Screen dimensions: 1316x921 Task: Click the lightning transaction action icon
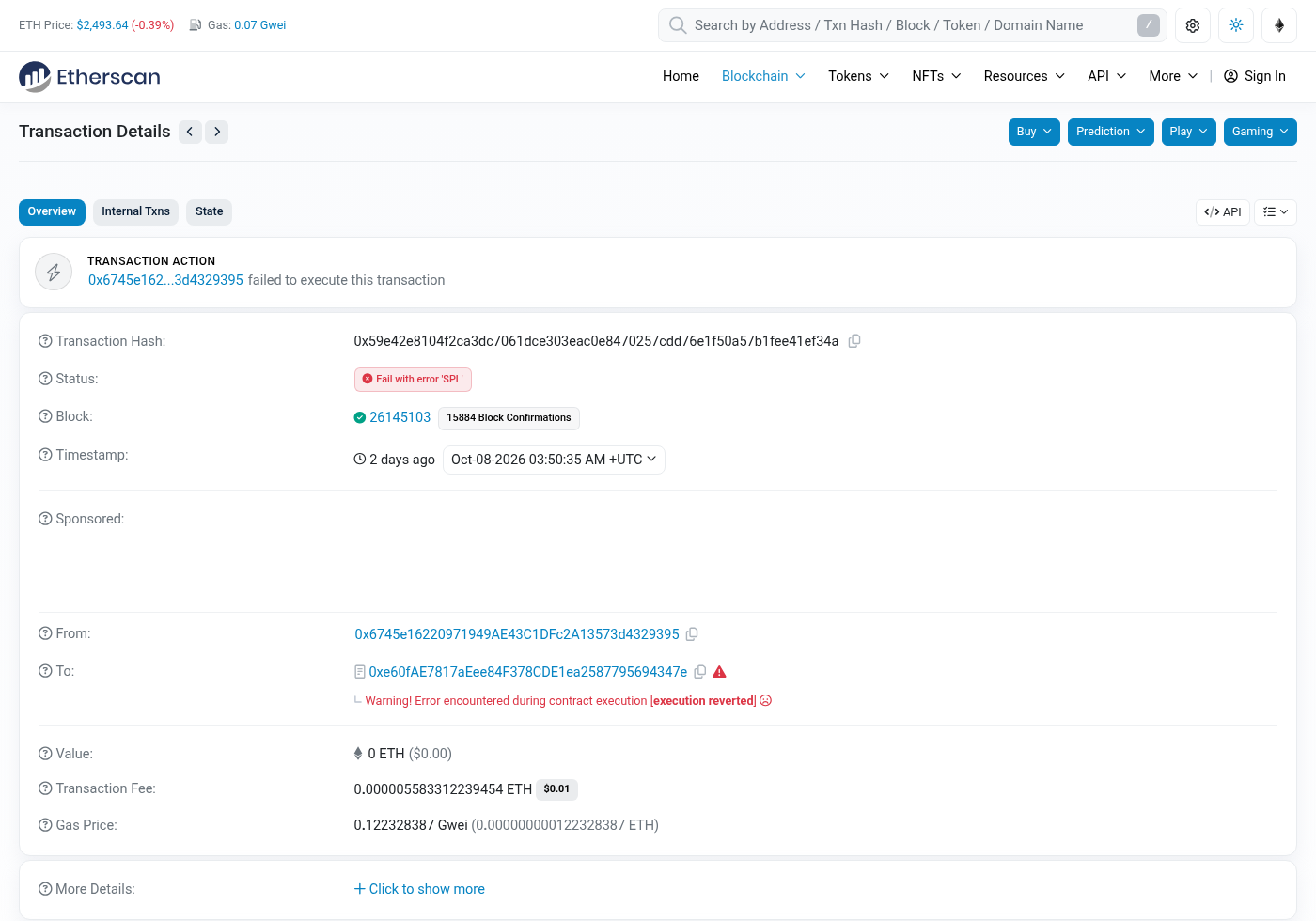pyautogui.click(x=54, y=272)
